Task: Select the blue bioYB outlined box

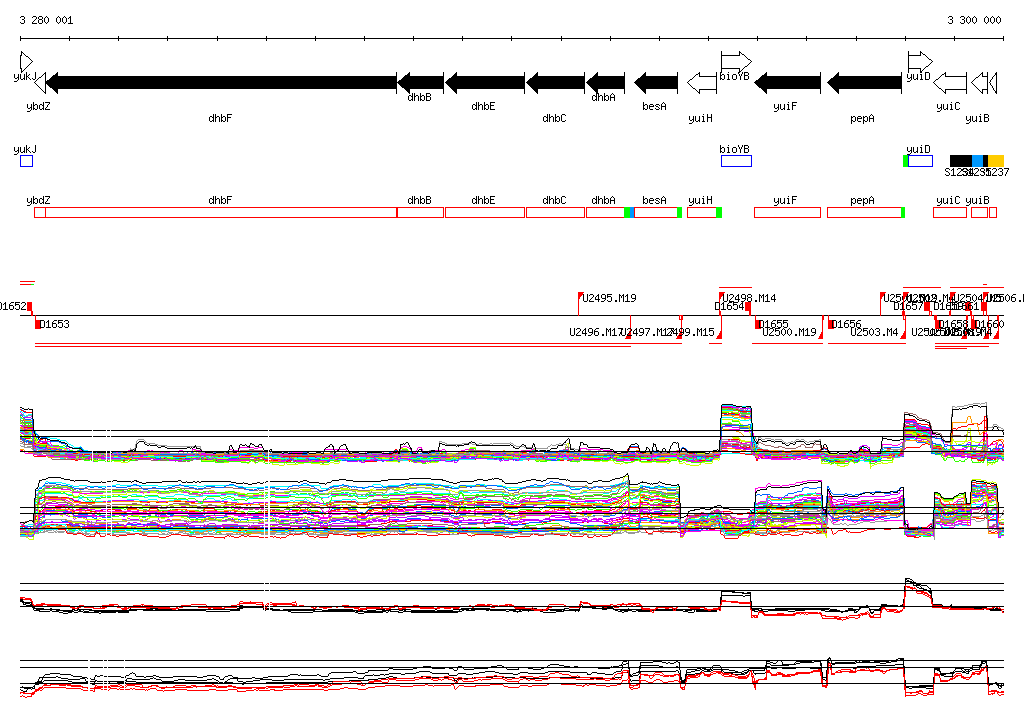Action: [737, 161]
